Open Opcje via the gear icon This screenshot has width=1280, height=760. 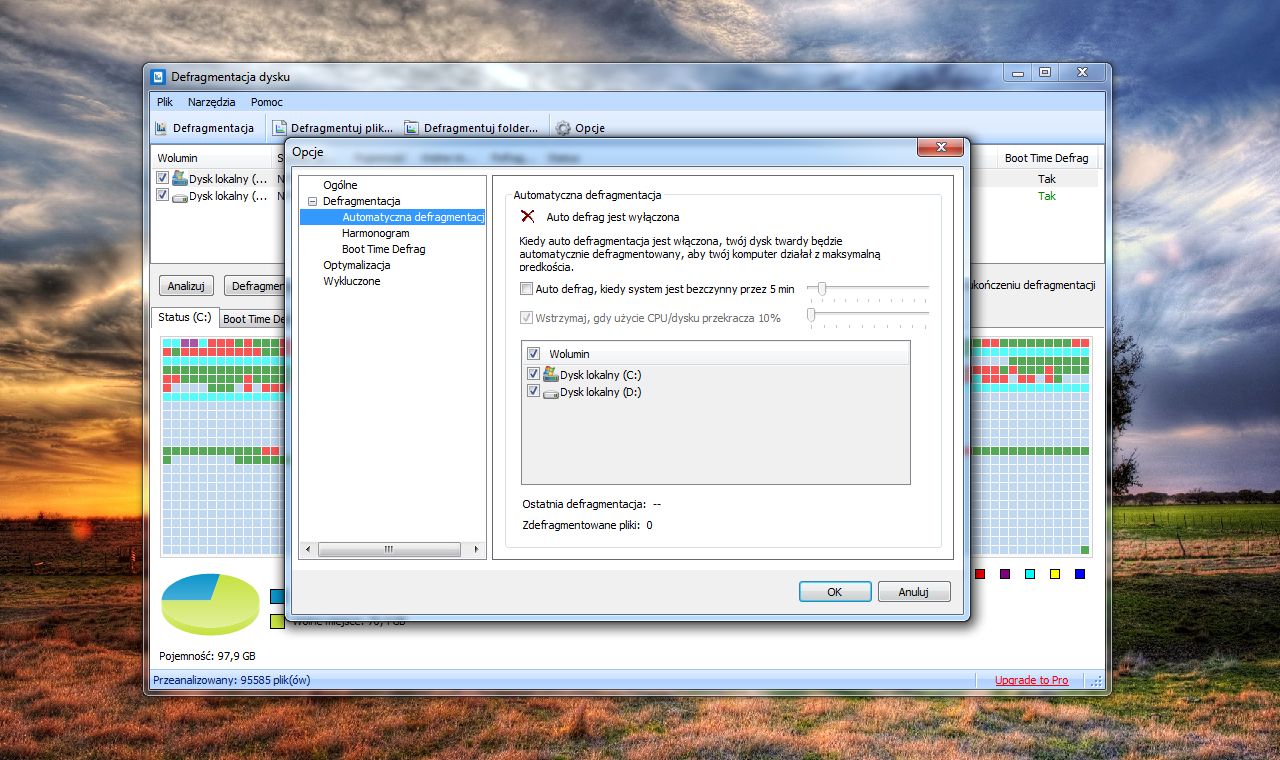coord(563,128)
